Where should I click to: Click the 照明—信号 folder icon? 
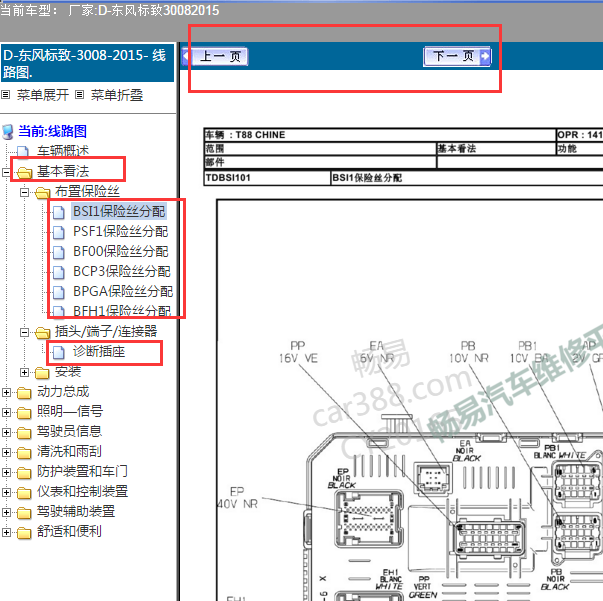click(x=24, y=413)
